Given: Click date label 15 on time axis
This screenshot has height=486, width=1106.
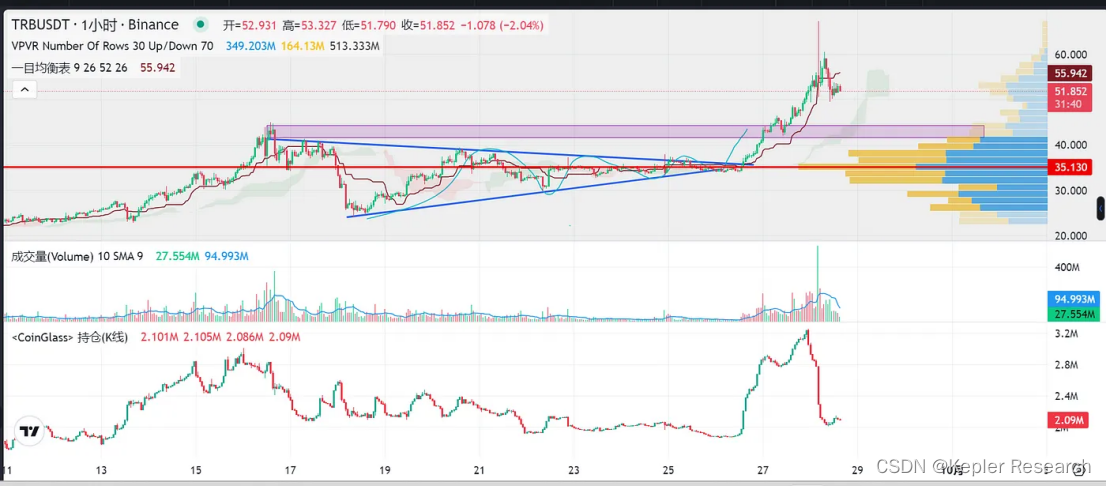Looking at the screenshot, I should click(x=196, y=470).
